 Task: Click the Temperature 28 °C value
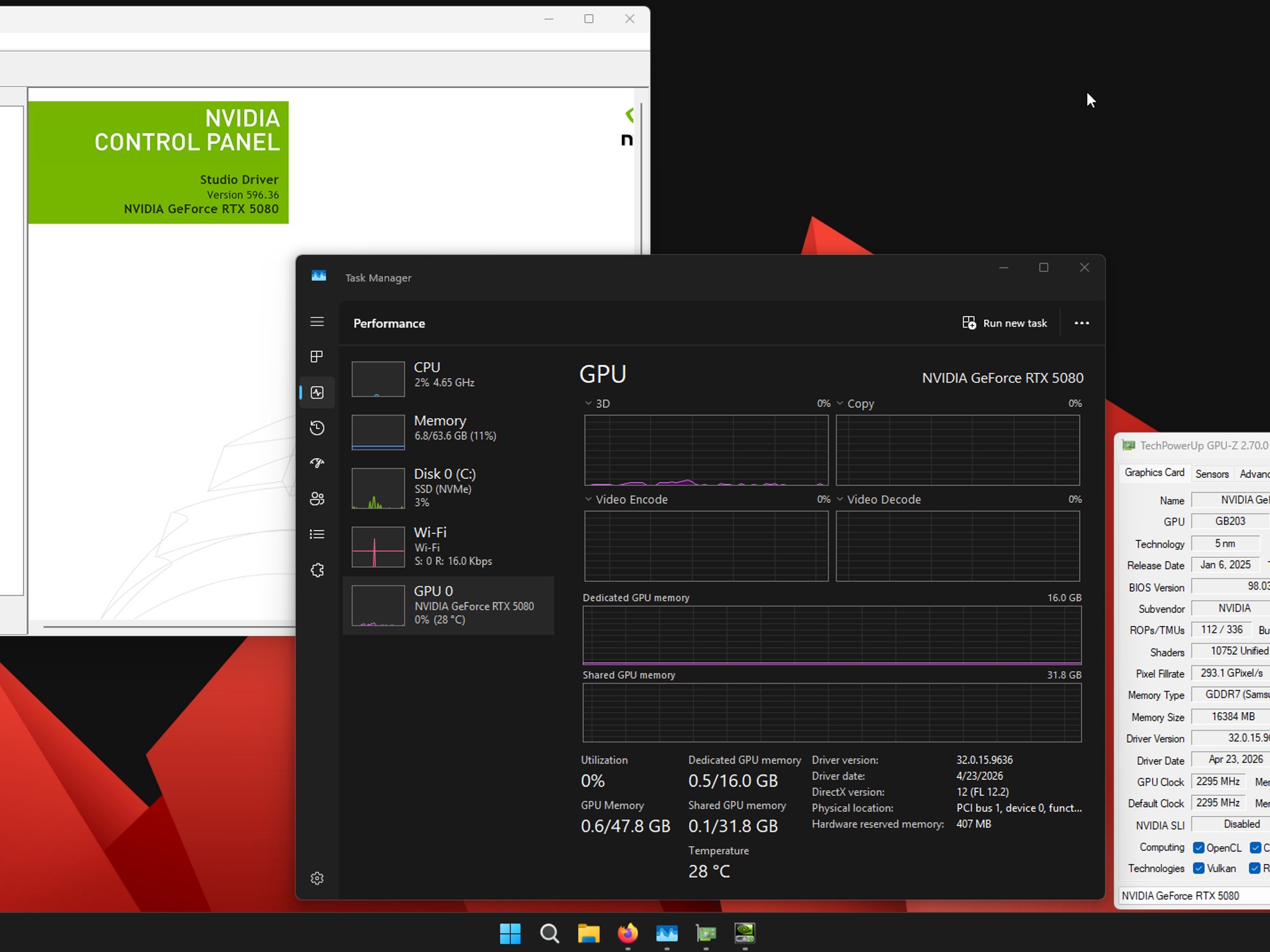709,871
